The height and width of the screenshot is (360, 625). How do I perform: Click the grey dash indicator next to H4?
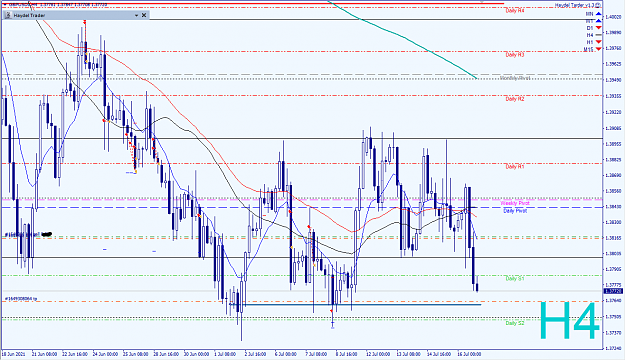coord(599,35)
